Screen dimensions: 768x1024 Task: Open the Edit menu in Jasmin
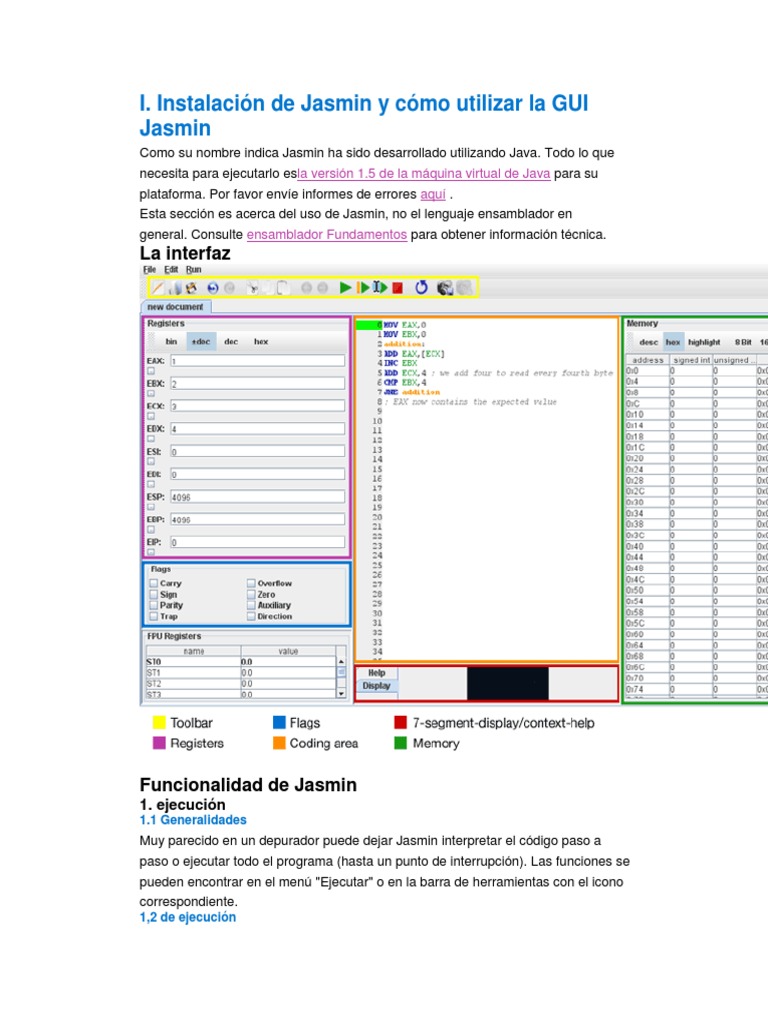point(171,270)
